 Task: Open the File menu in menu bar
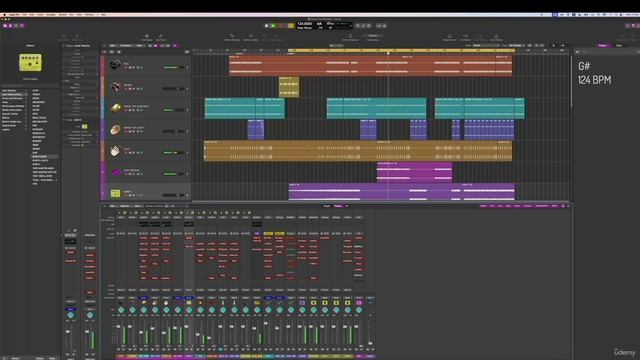pyautogui.click(x=24, y=15)
